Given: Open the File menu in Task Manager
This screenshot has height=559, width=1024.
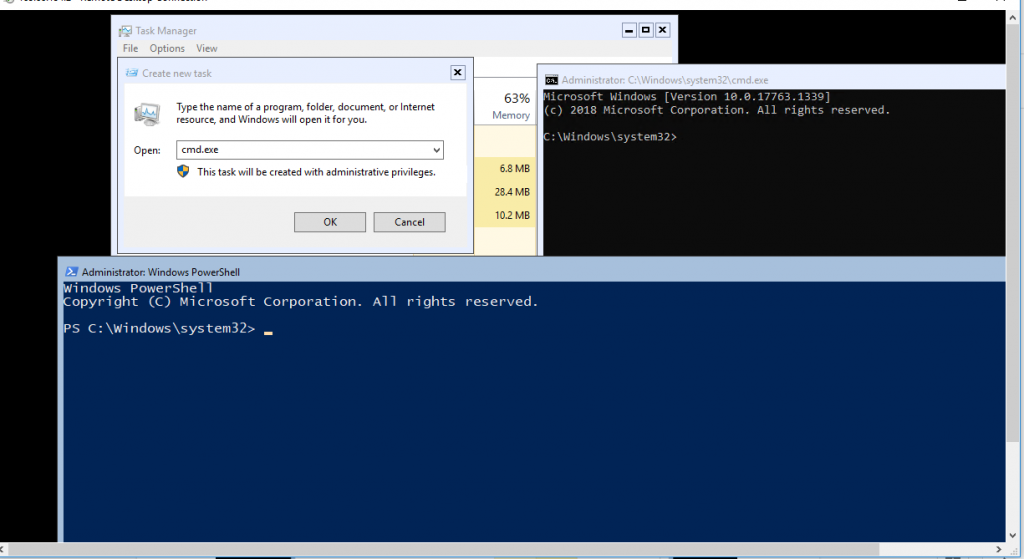Looking at the screenshot, I should (130, 48).
